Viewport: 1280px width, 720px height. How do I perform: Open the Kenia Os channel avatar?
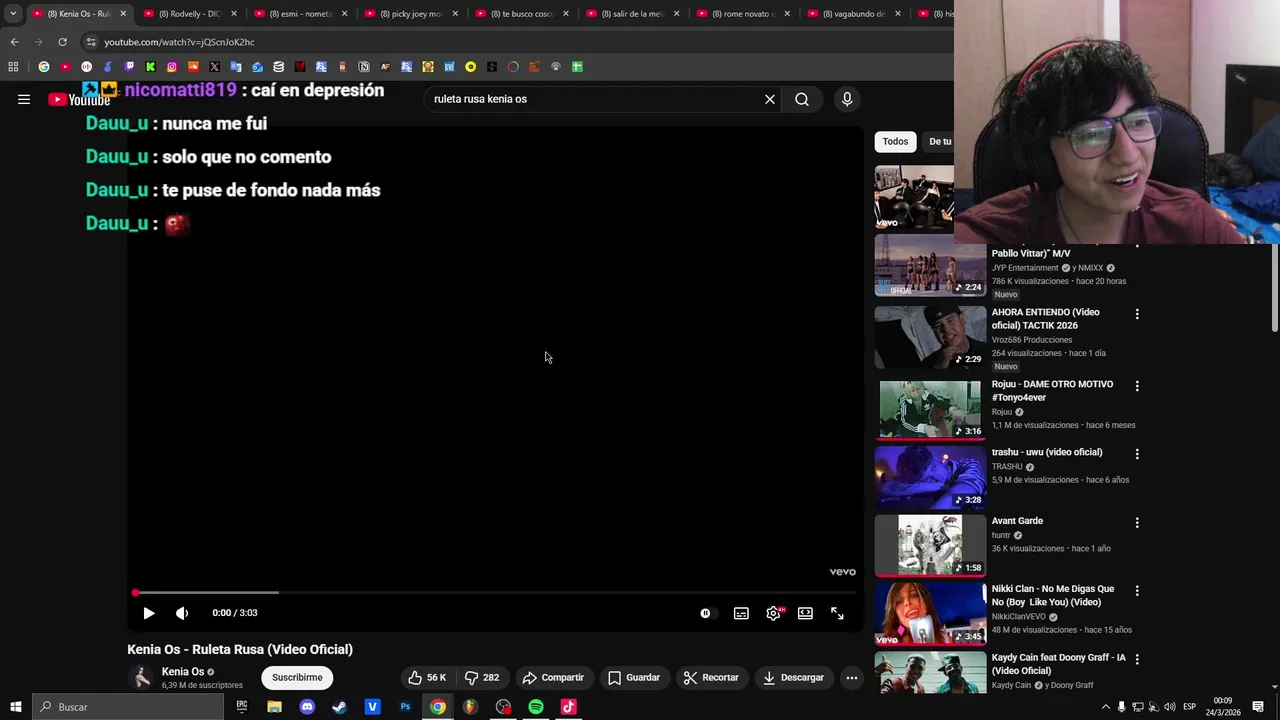tap(141, 677)
